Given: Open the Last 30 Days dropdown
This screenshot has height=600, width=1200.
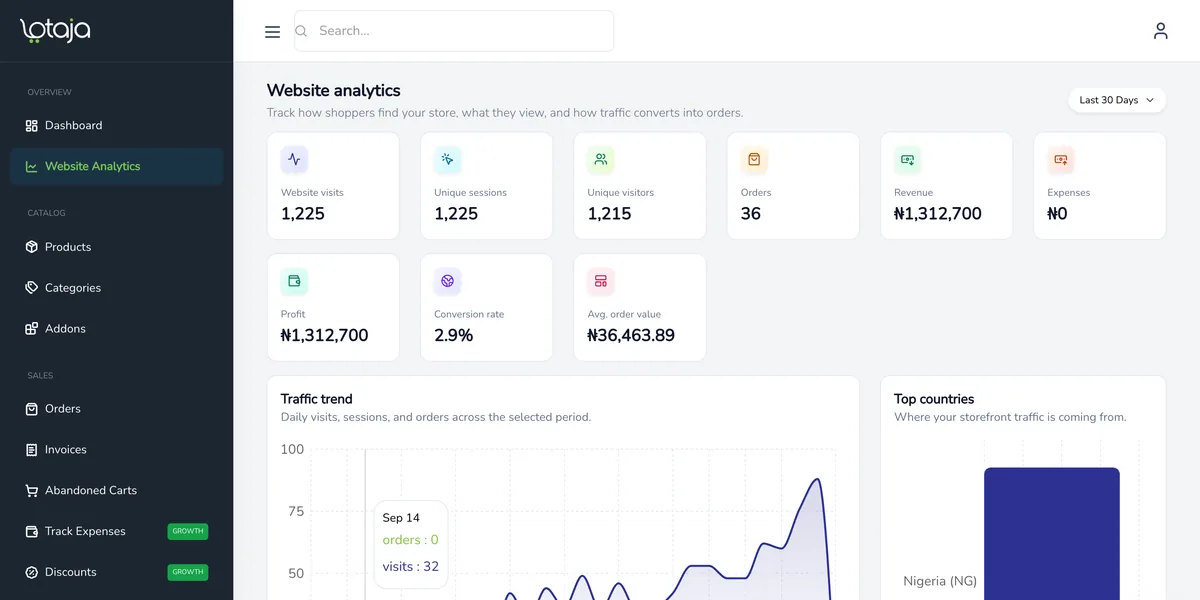Looking at the screenshot, I should click(1117, 100).
